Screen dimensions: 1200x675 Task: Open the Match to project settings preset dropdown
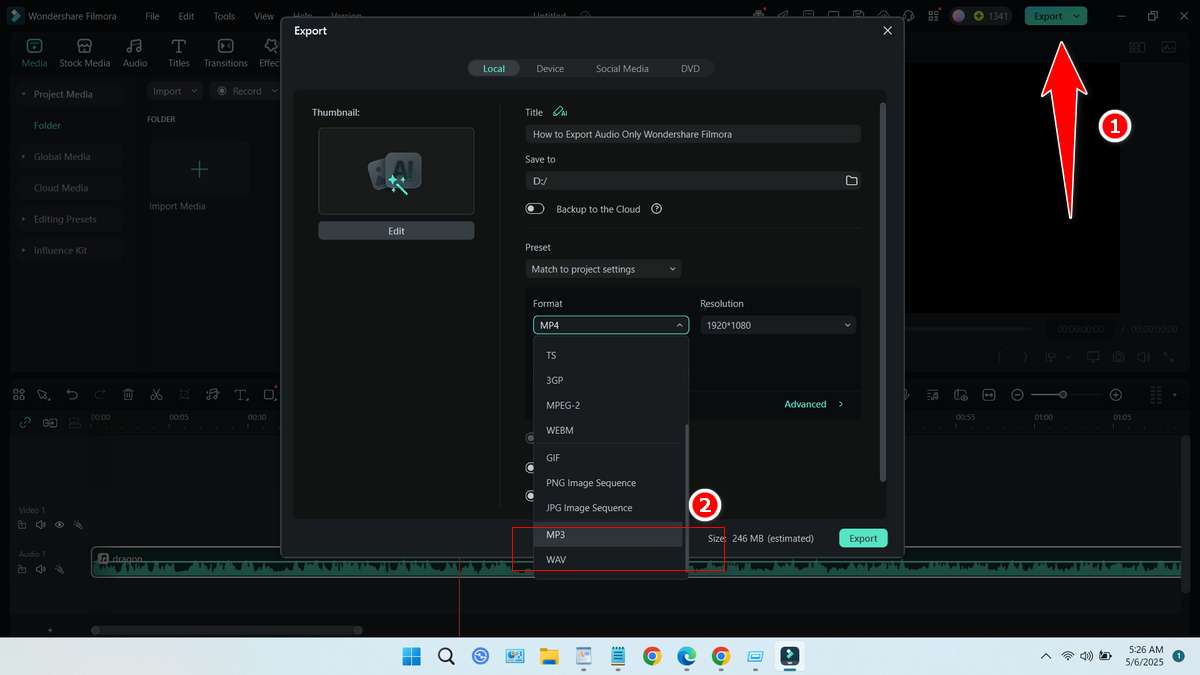(603, 268)
